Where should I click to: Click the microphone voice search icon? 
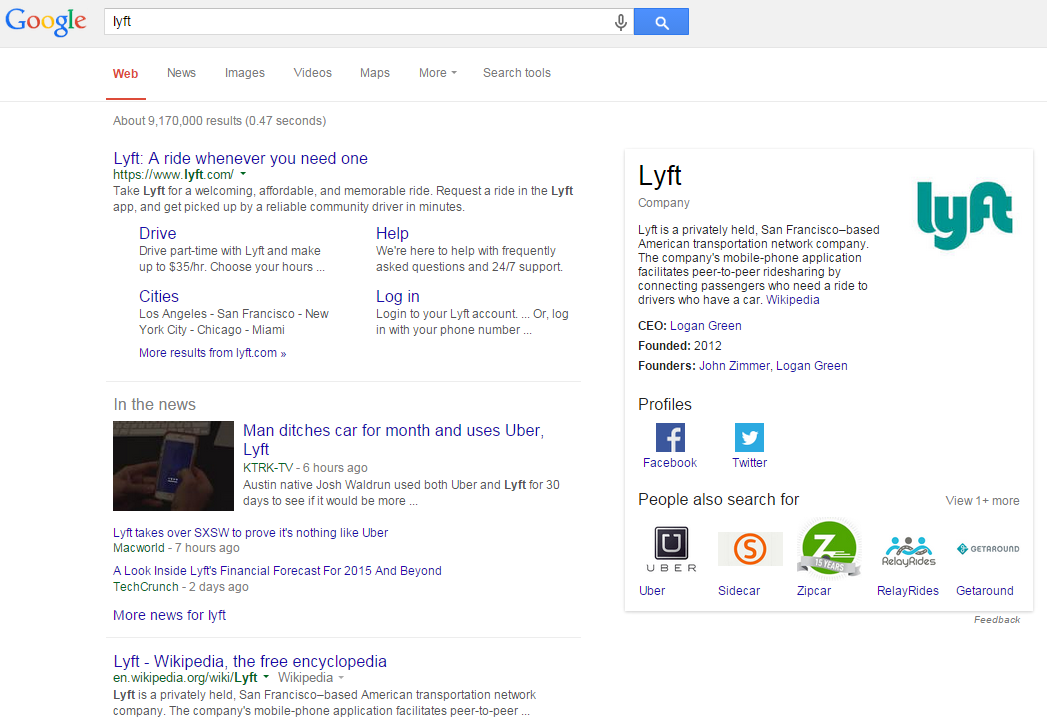coord(621,22)
